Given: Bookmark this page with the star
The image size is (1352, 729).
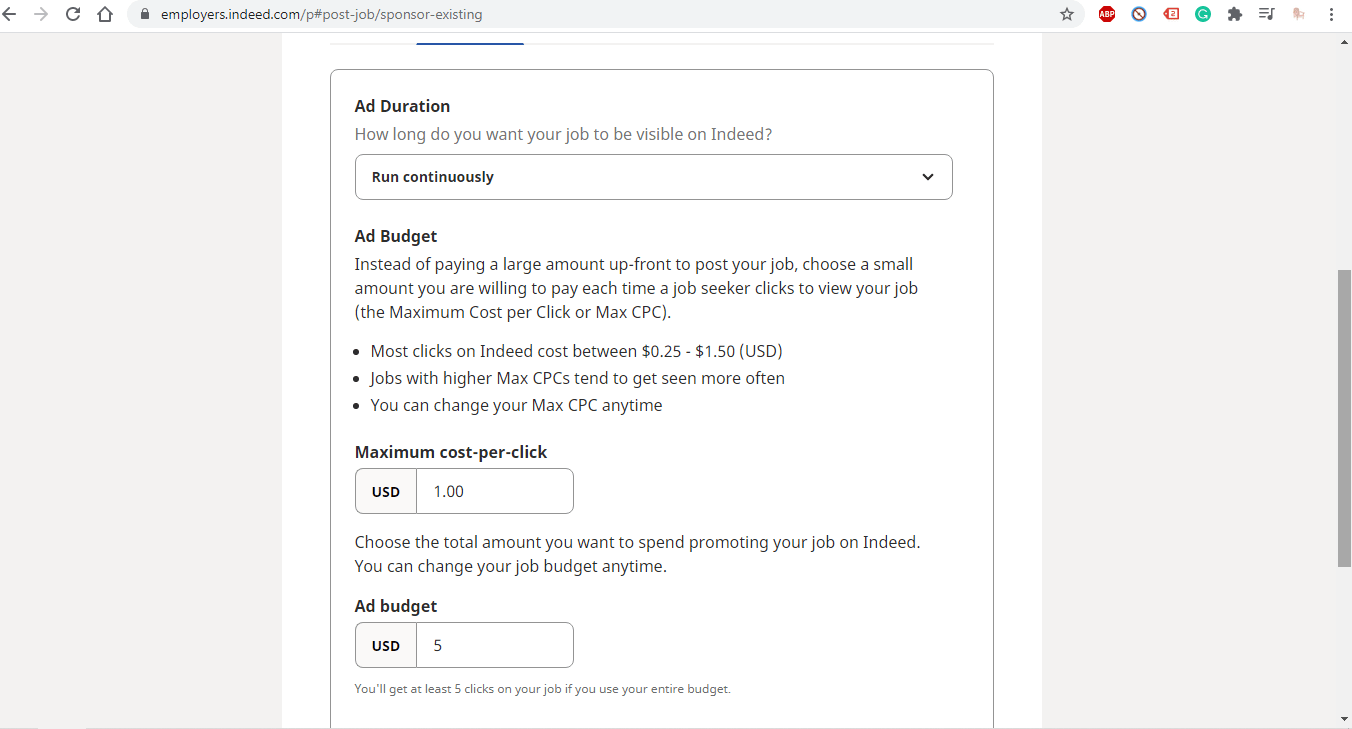Looking at the screenshot, I should coord(1067,14).
